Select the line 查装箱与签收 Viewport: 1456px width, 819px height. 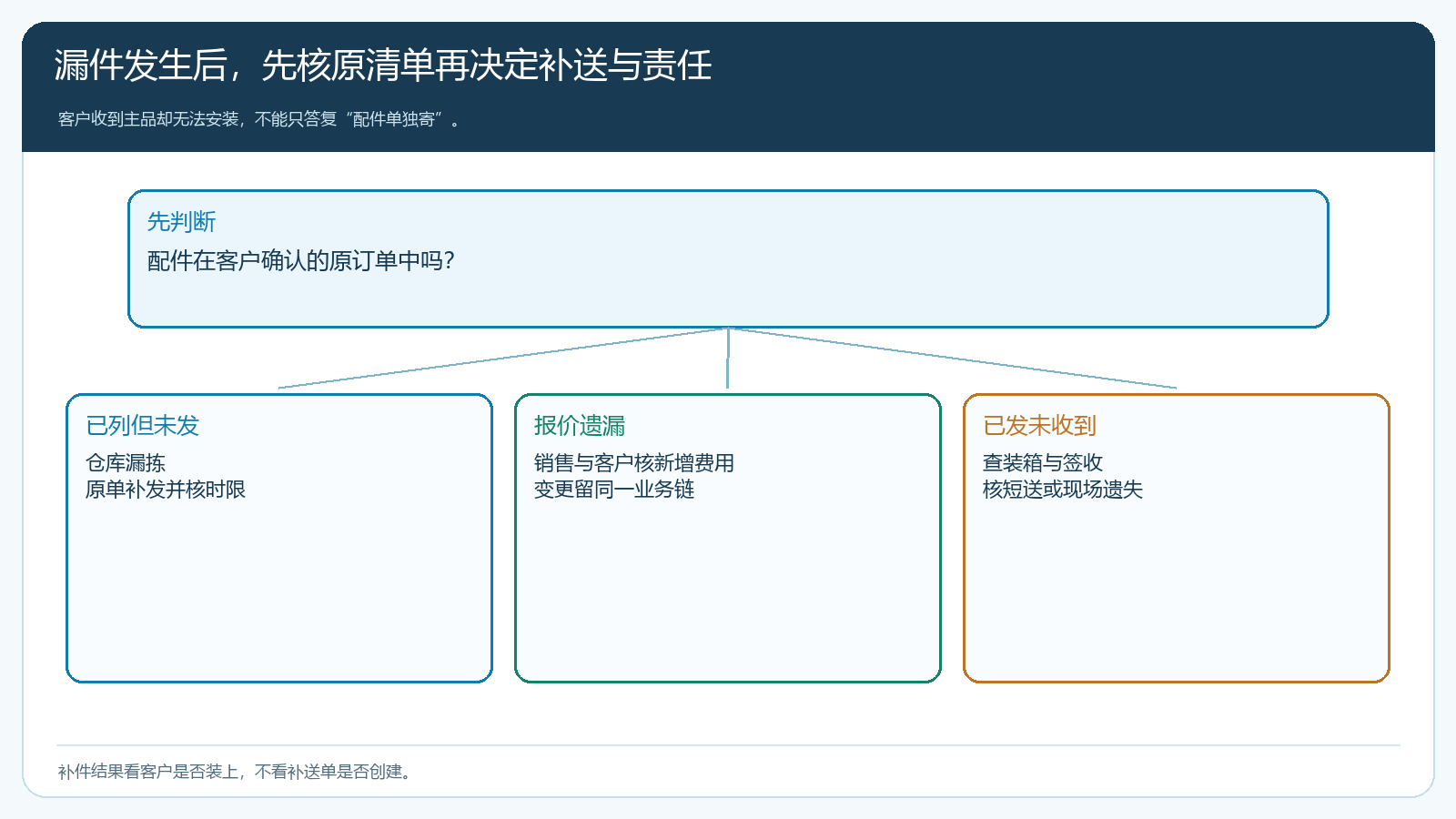pos(1043,463)
